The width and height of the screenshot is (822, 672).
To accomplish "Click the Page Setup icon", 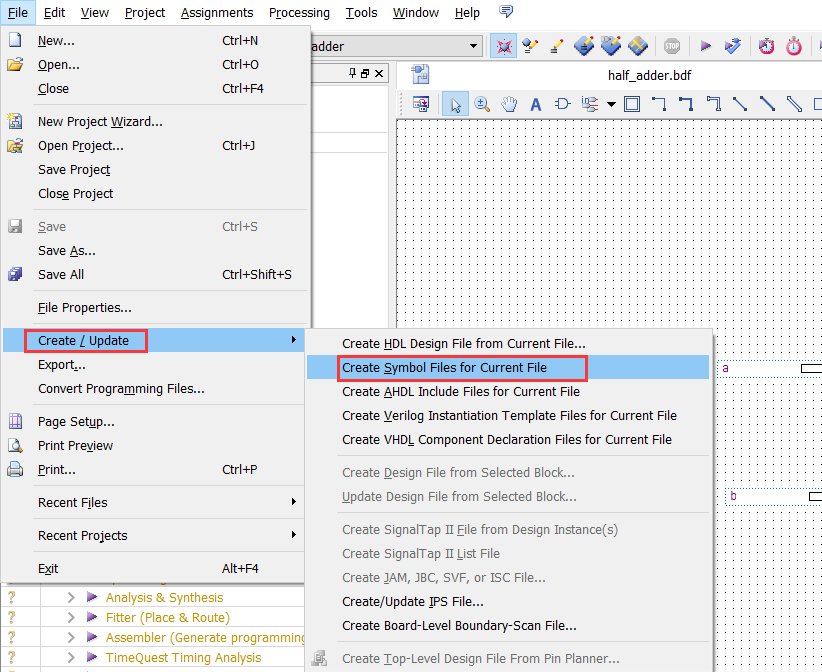I will 15,421.
